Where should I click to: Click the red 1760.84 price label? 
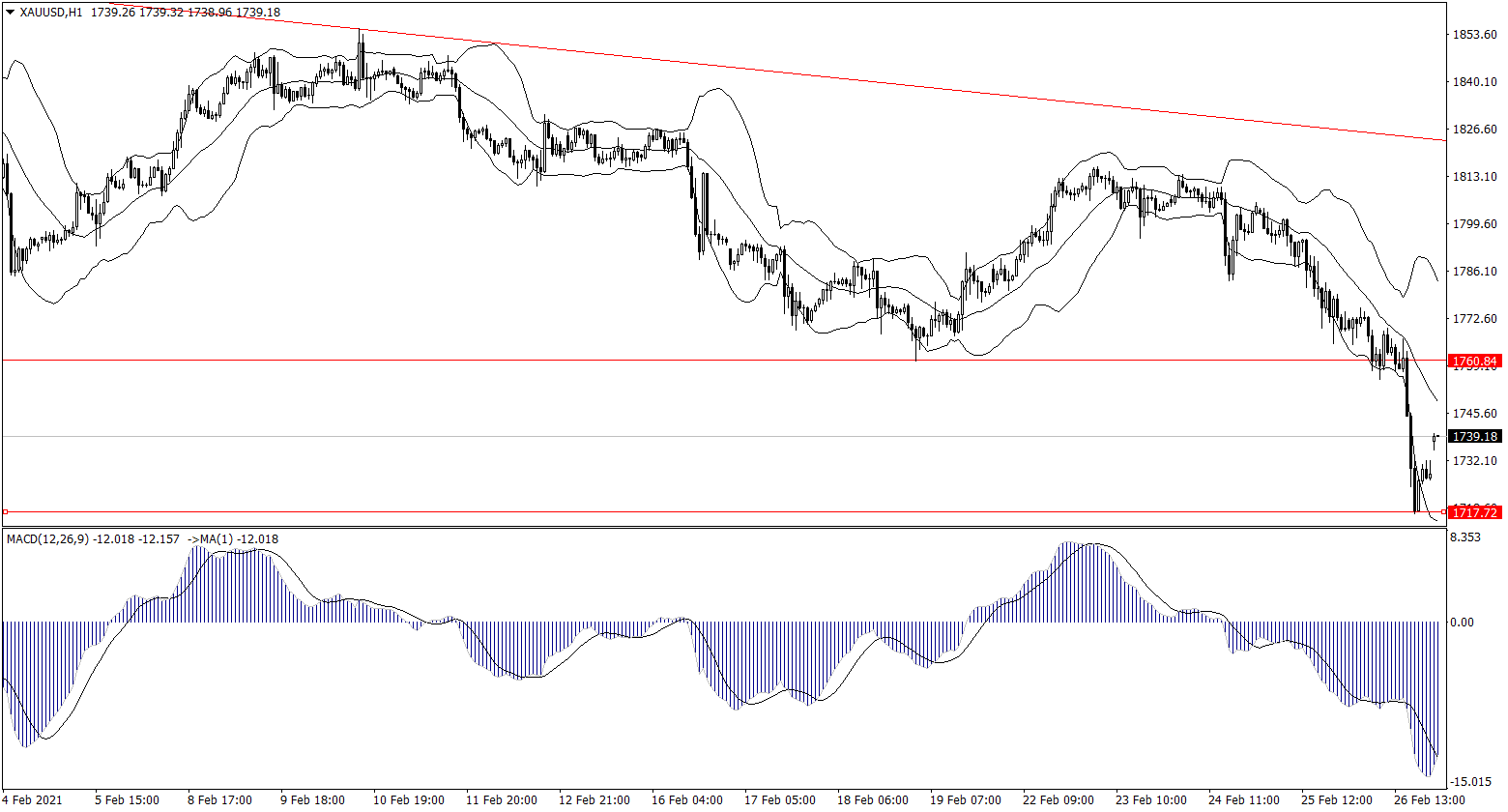(x=1475, y=362)
